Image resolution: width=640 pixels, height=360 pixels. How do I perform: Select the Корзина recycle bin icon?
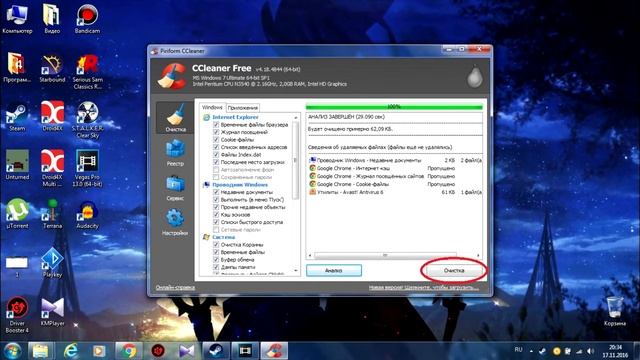615,311
